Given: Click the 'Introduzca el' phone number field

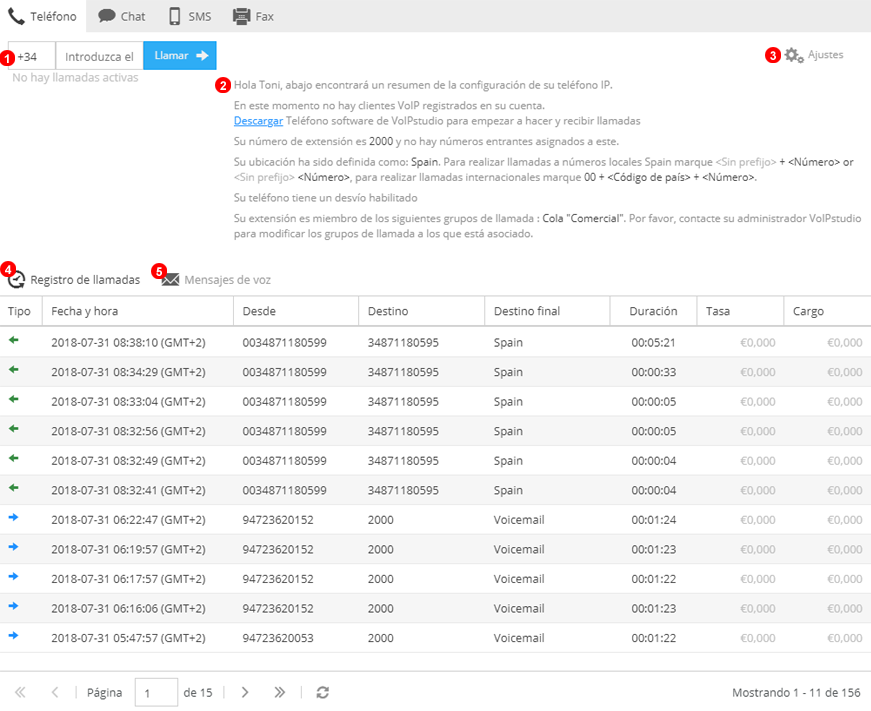Looking at the screenshot, I should 99,56.
